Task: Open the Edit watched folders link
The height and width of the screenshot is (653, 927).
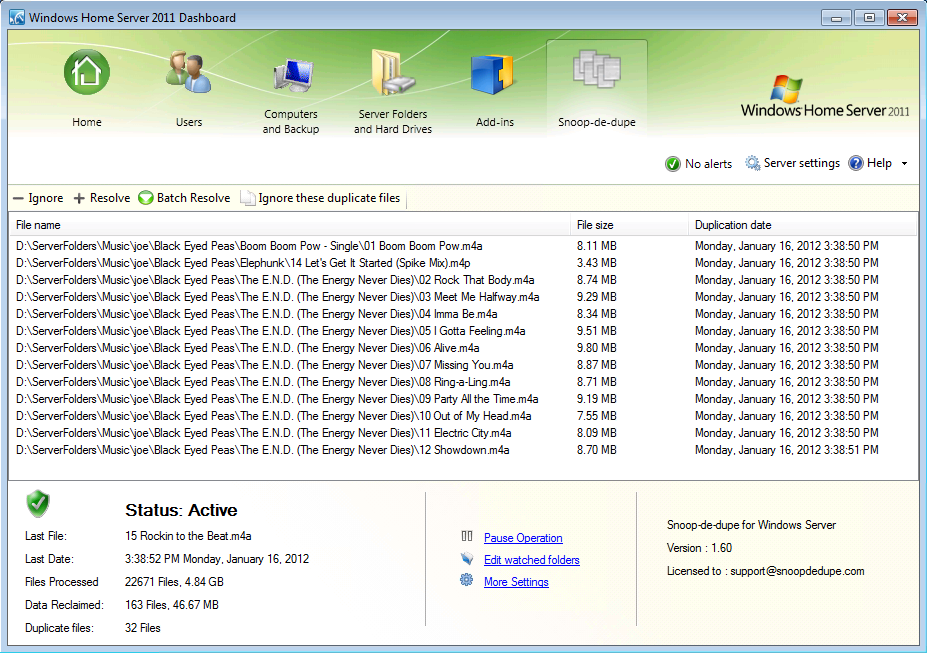Action: coord(531,560)
